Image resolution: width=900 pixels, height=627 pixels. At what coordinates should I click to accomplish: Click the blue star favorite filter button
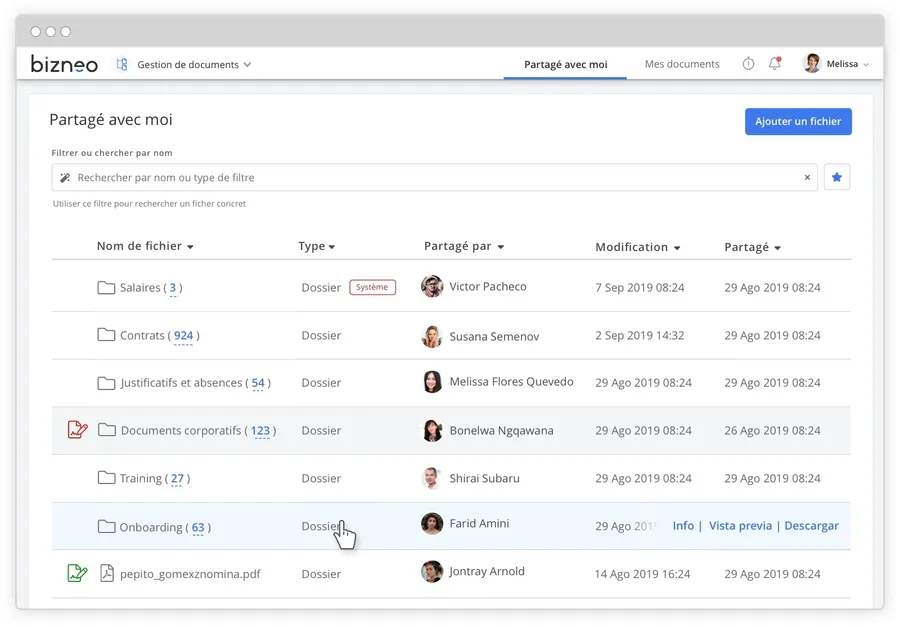click(837, 178)
